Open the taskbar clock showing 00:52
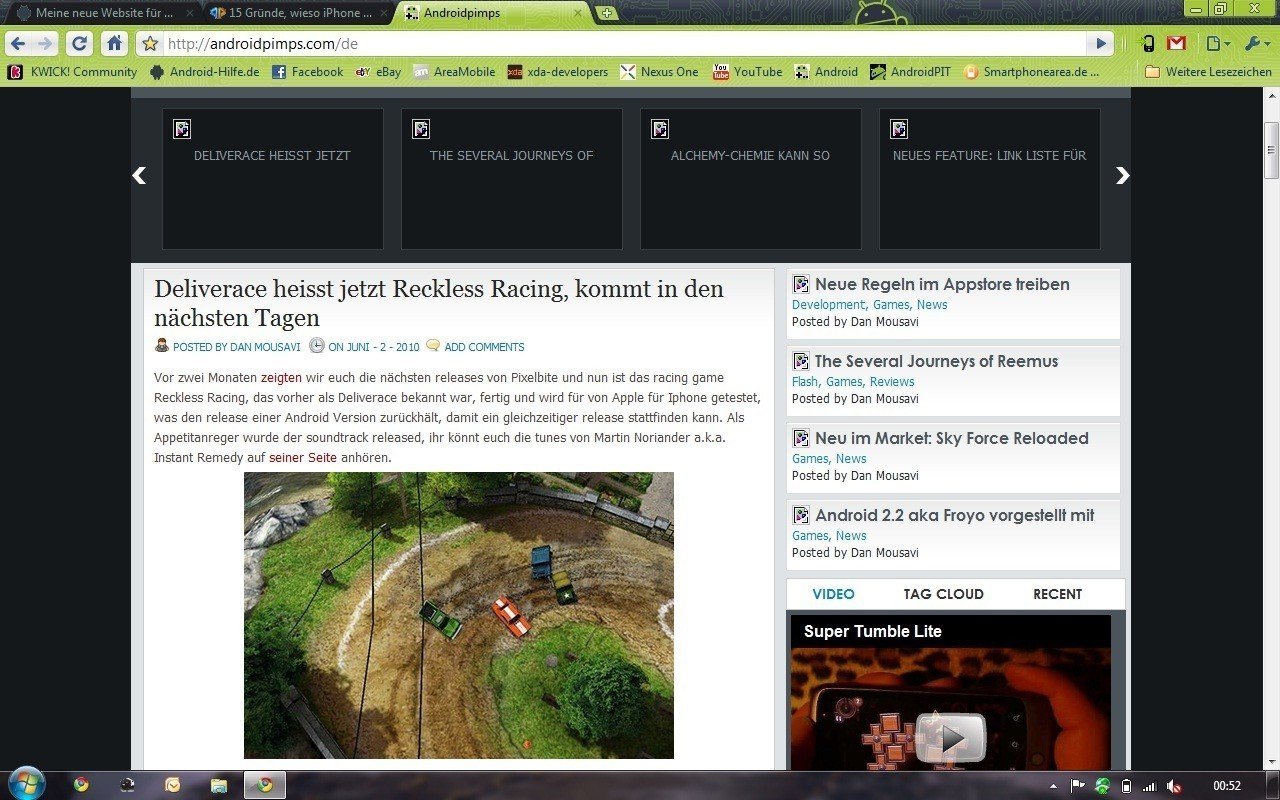This screenshot has width=1280, height=800. point(1226,786)
